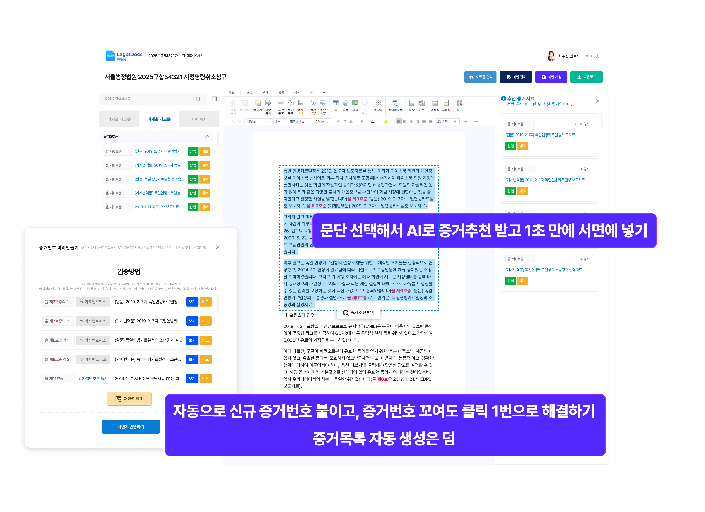Viewport: 705px width, 512px height.
Task: Click the teal download header button
Action: (586, 77)
